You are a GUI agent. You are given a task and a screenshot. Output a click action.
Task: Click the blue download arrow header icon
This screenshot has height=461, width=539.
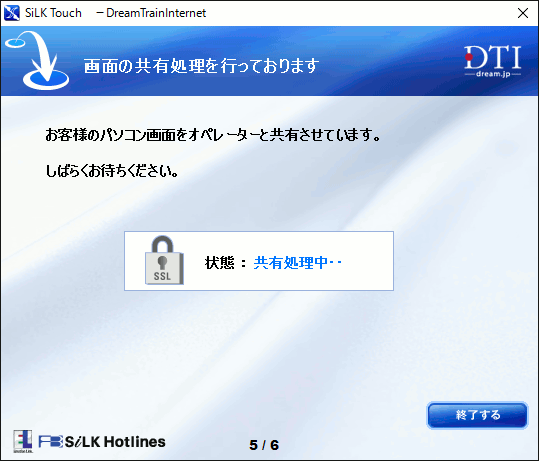point(37,61)
